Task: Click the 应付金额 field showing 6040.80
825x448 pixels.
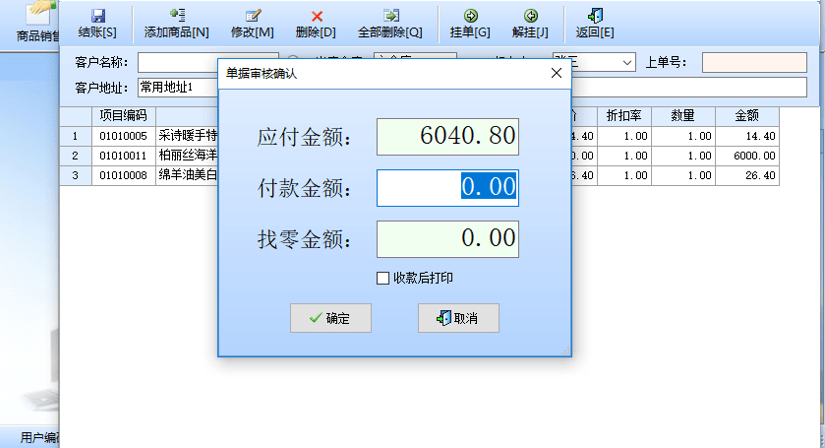Action: click(448, 137)
